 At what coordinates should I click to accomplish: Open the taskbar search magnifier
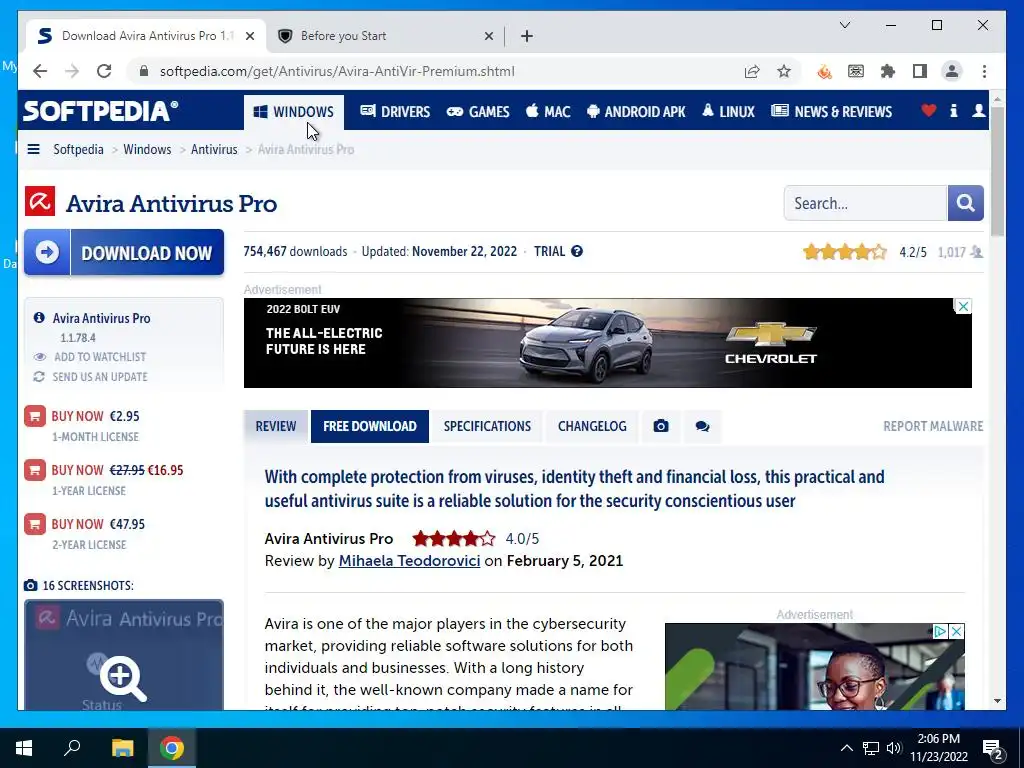tap(72, 748)
